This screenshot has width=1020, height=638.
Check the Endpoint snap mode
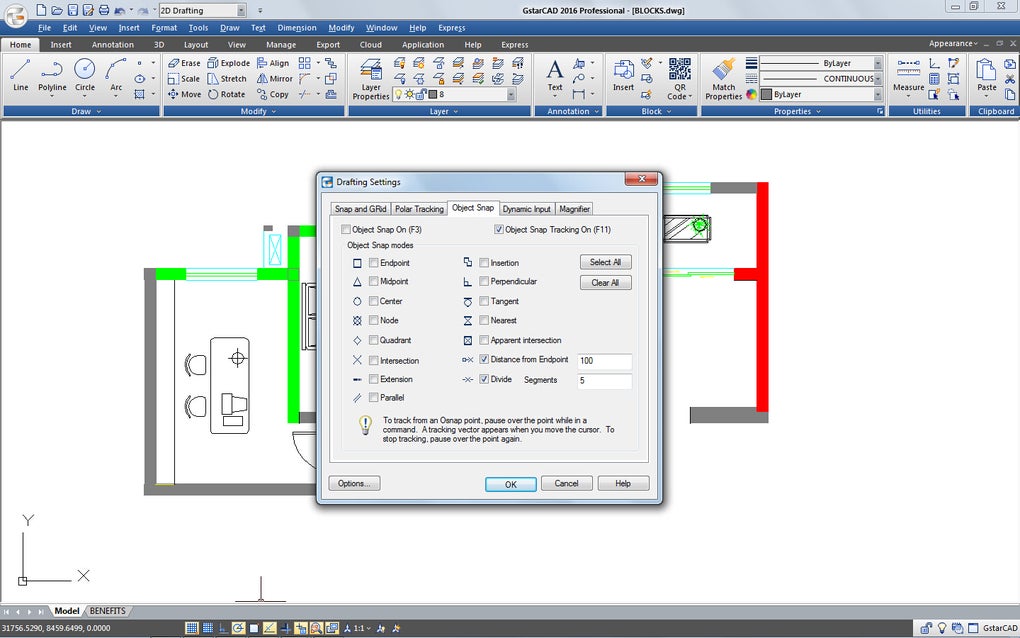point(374,263)
